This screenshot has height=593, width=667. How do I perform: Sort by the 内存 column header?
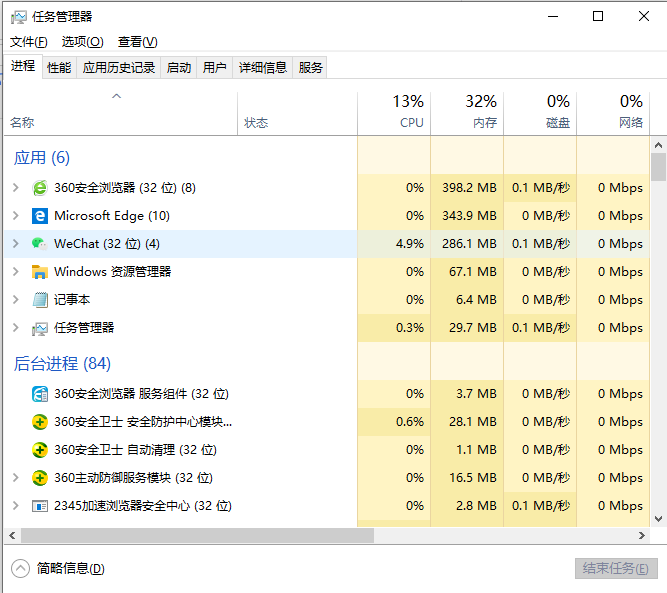pyautogui.click(x=467, y=113)
